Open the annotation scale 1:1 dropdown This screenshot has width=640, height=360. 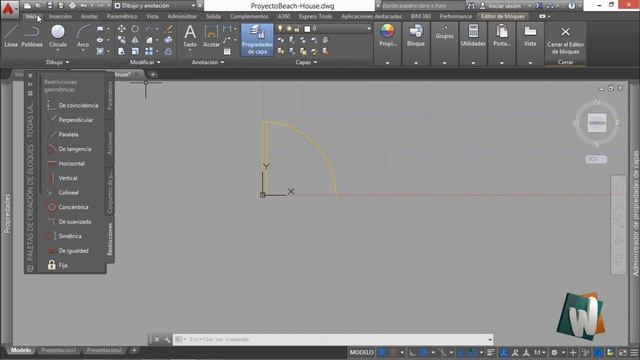pos(540,352)
